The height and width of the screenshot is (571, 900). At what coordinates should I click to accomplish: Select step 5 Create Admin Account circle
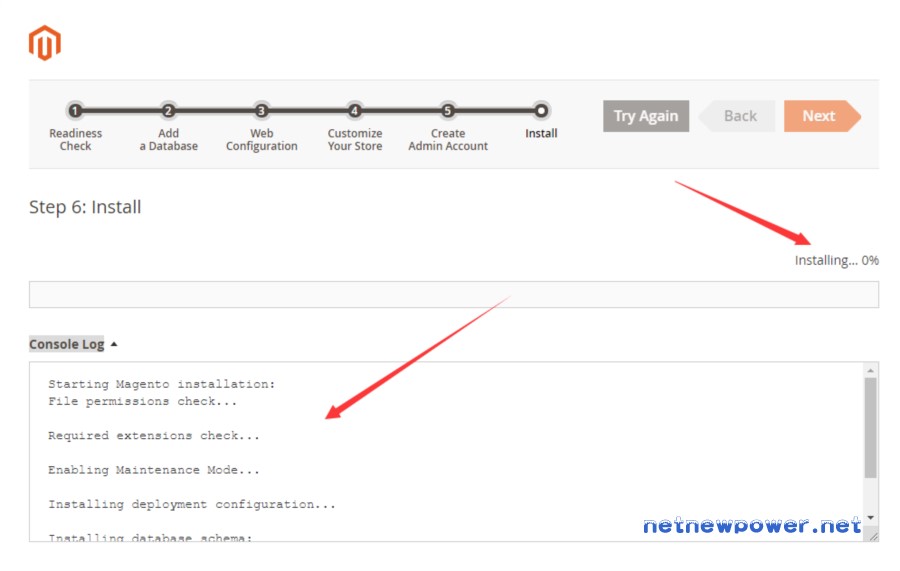(448, 110)
